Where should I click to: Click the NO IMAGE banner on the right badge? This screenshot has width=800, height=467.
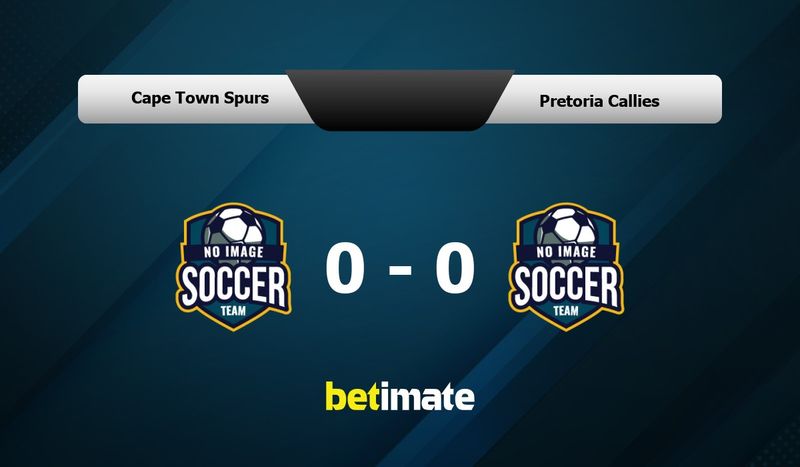[566, 252]
